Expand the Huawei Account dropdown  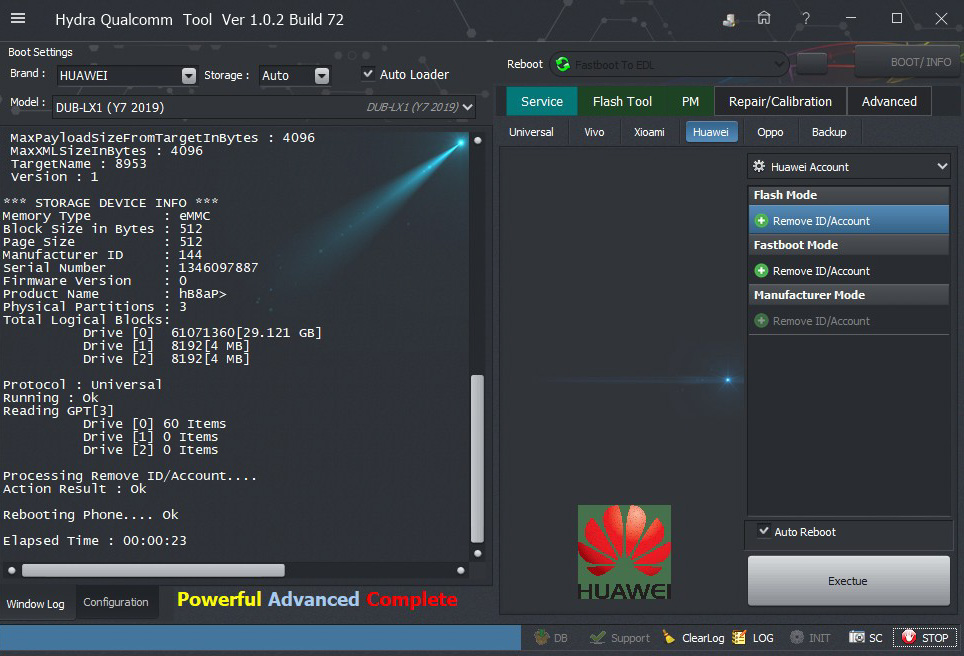tap(848, 167)
